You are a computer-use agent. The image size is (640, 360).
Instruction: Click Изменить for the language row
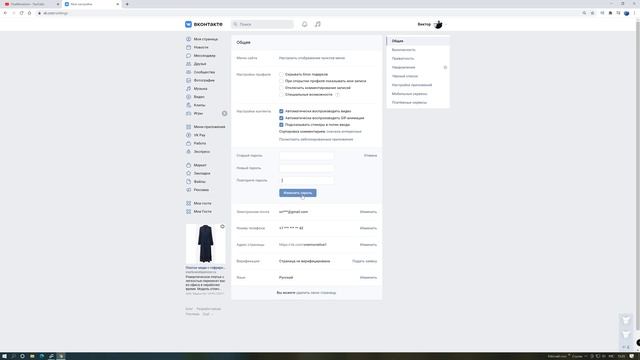(368, 278)
